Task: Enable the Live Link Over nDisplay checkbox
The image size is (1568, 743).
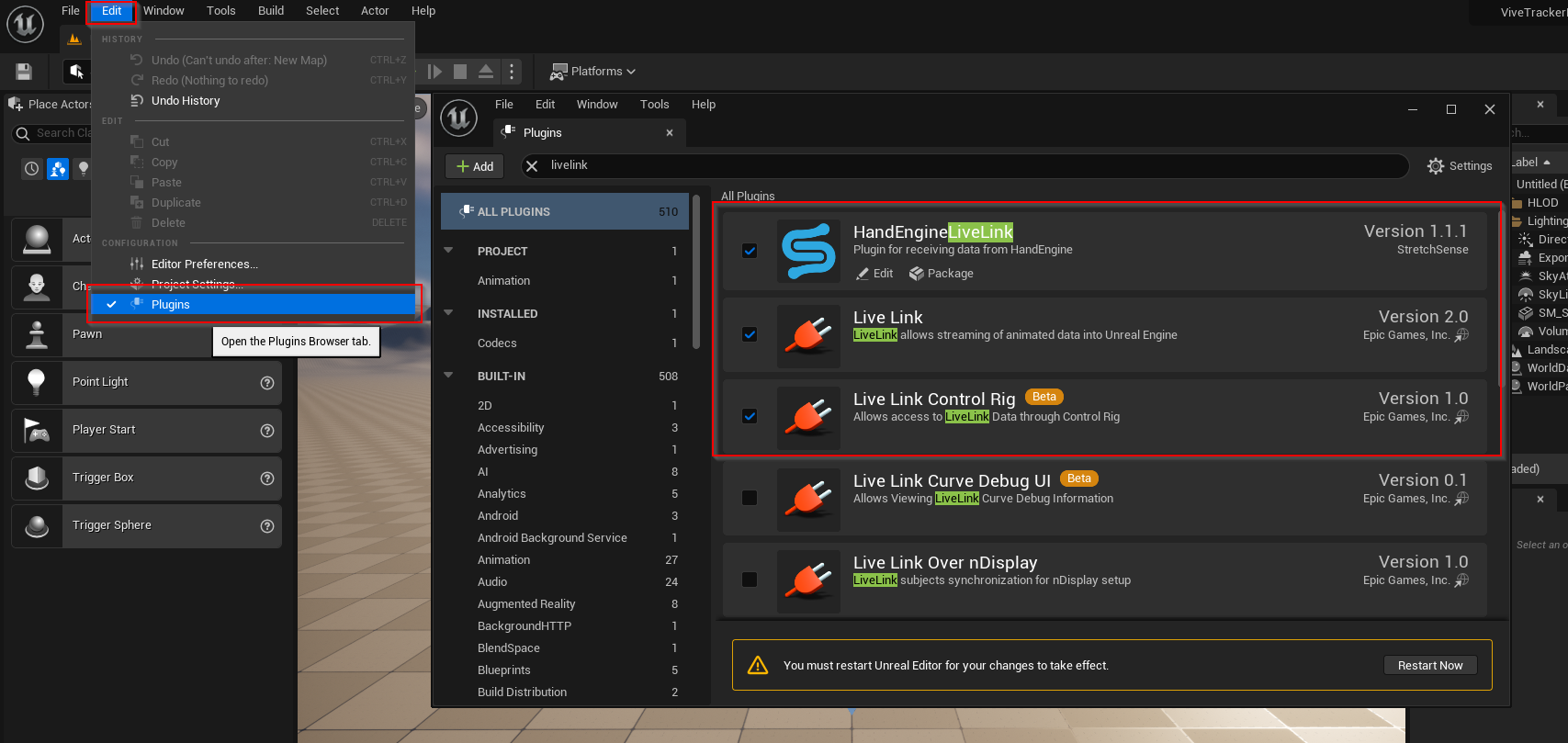Action: 750,580
